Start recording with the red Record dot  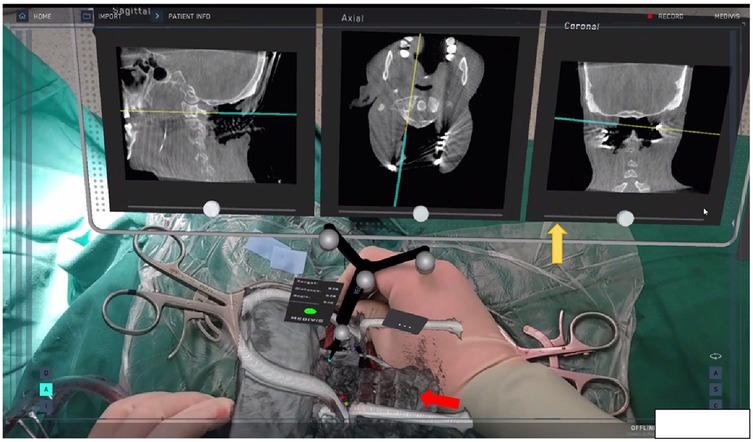(650, 16)
